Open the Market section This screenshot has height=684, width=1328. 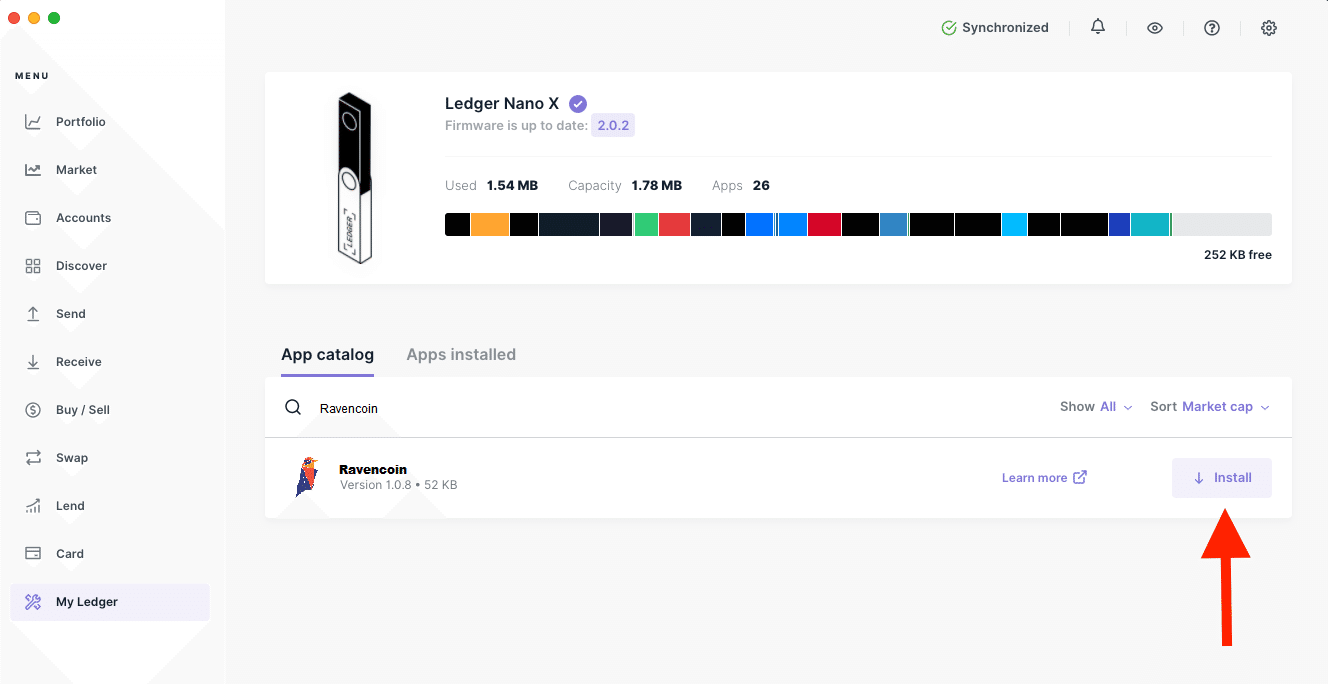coord(110,170)
